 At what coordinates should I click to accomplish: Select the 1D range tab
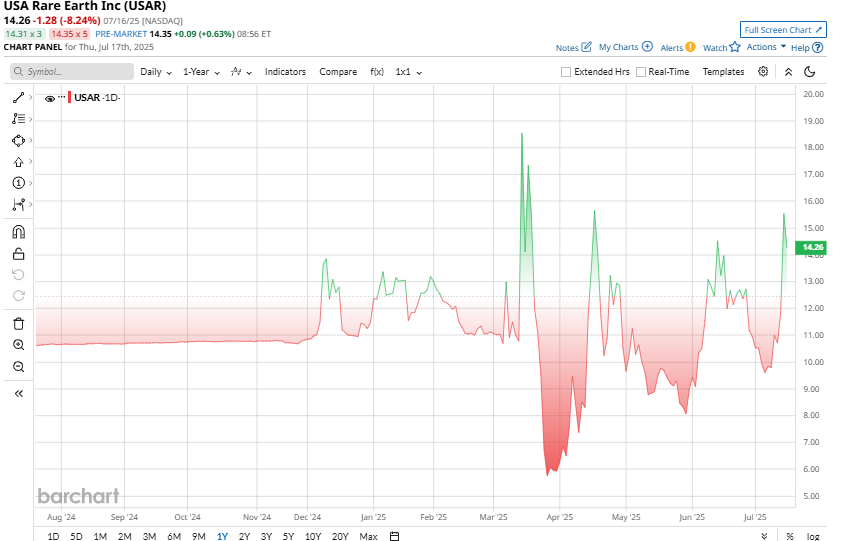click(53, 536)
